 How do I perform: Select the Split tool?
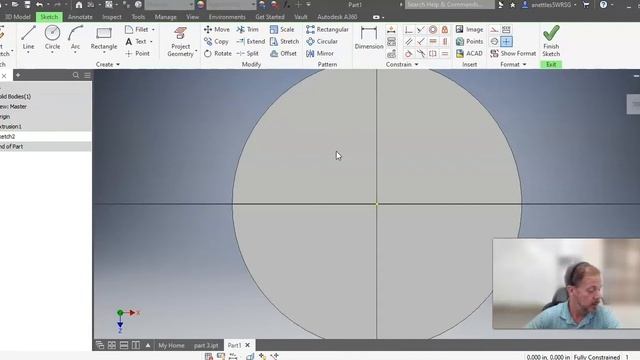(x=248, y=53)
